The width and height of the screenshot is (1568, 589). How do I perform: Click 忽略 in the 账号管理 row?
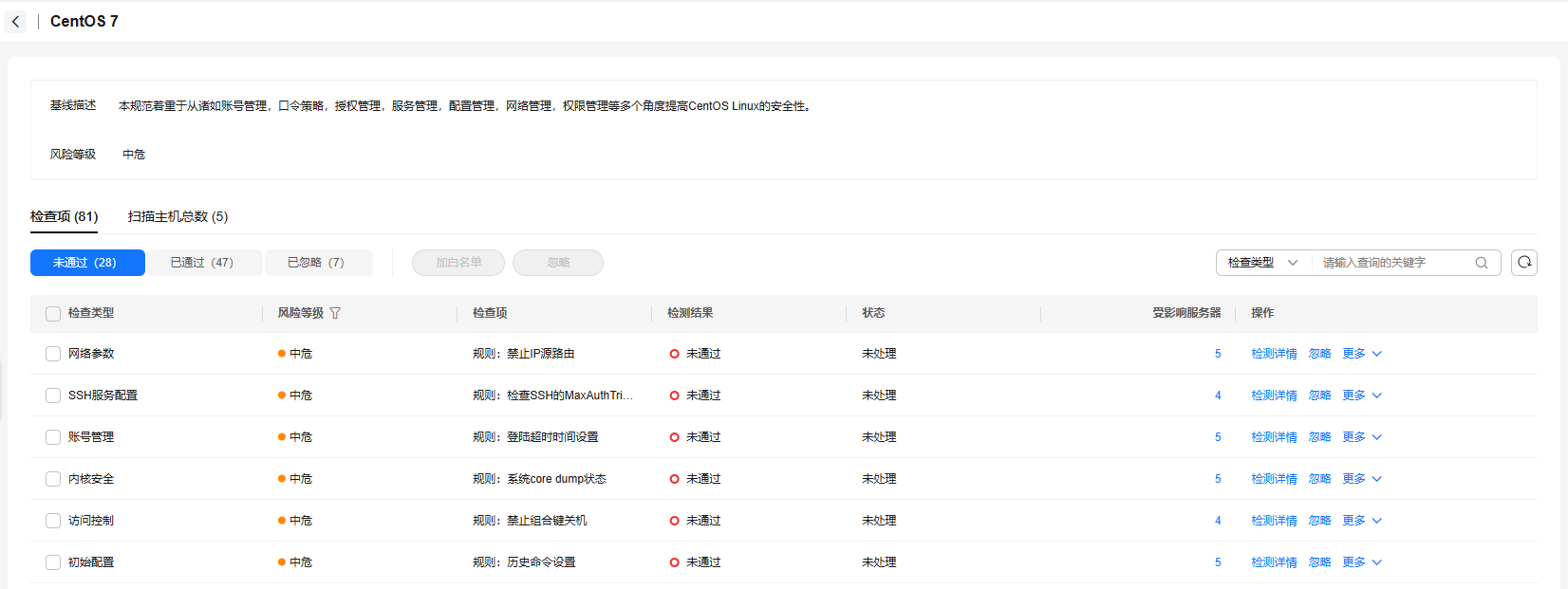(x=1319, y=437)
